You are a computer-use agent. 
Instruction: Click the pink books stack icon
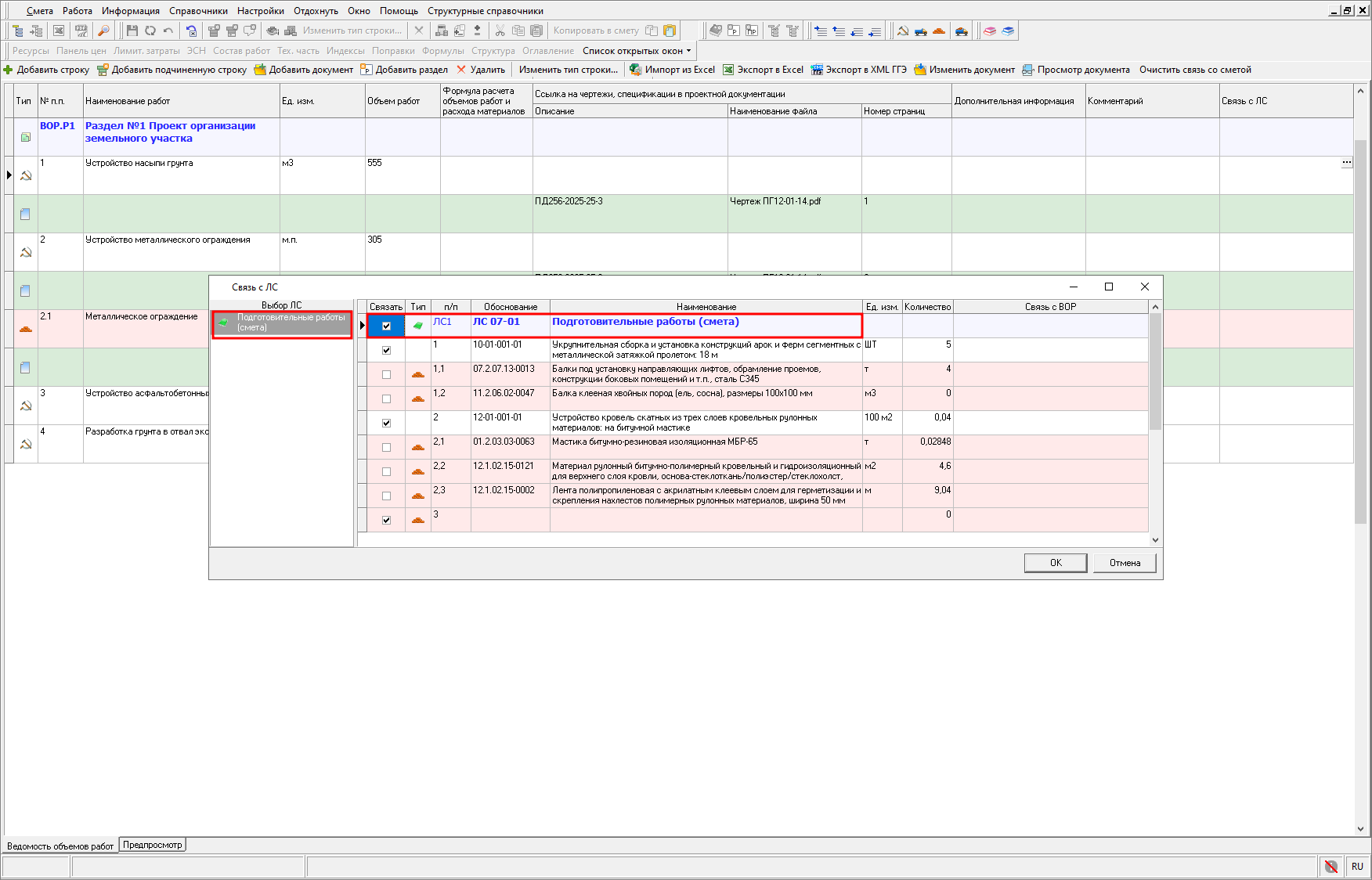(x=990, y=31)
